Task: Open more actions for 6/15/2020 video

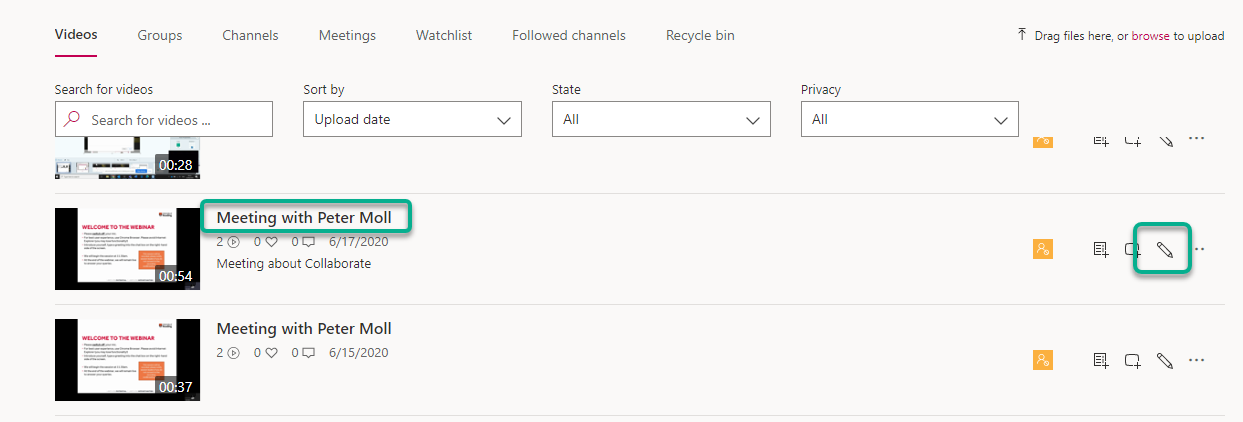Action: [x=1197, y=360]
